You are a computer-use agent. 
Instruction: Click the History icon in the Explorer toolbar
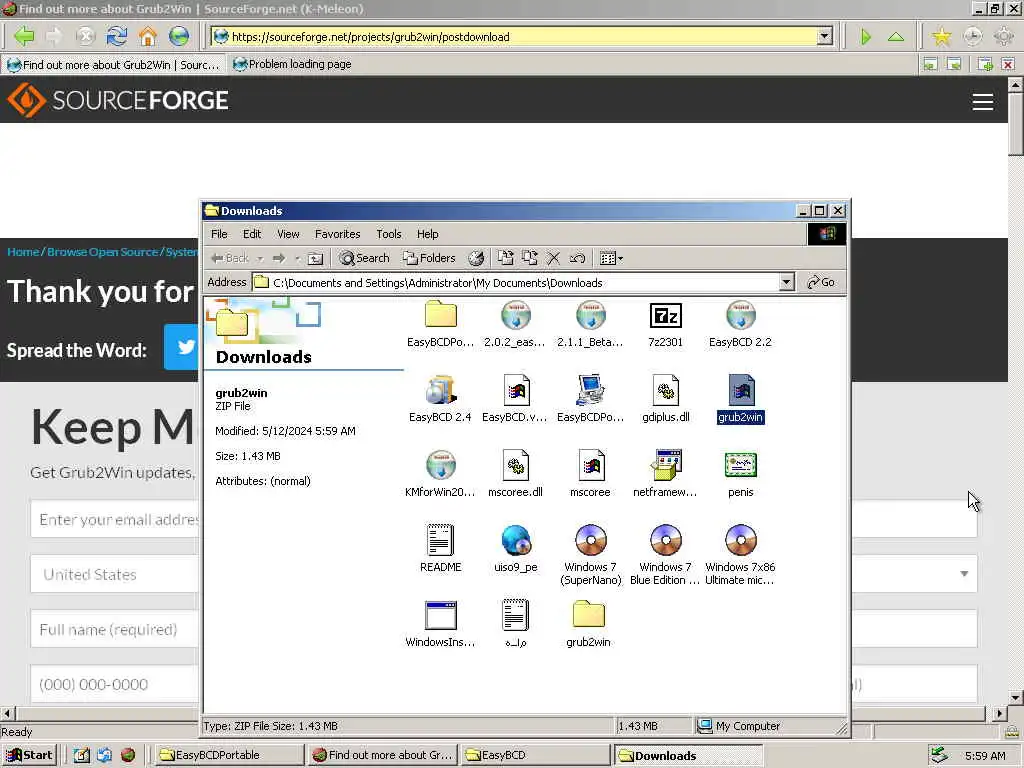476,258
